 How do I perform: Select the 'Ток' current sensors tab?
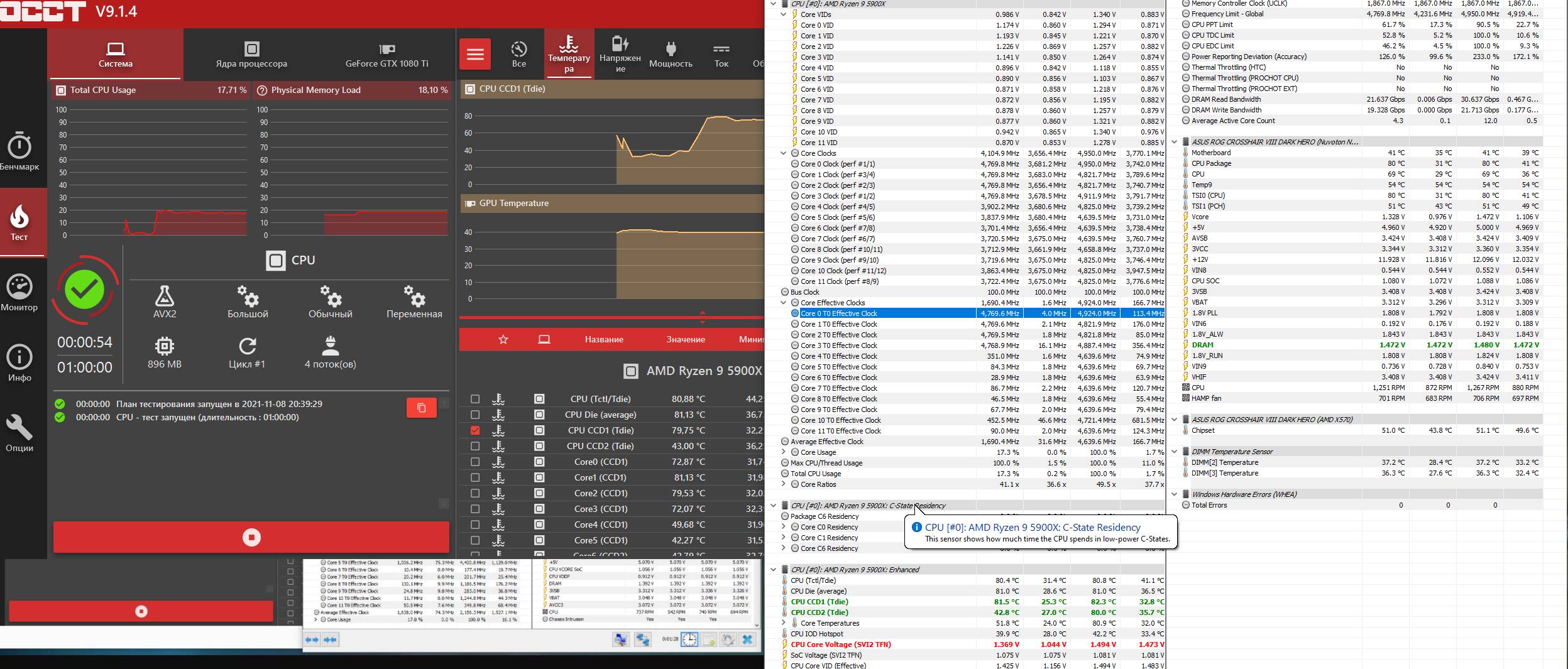[721, 55]
